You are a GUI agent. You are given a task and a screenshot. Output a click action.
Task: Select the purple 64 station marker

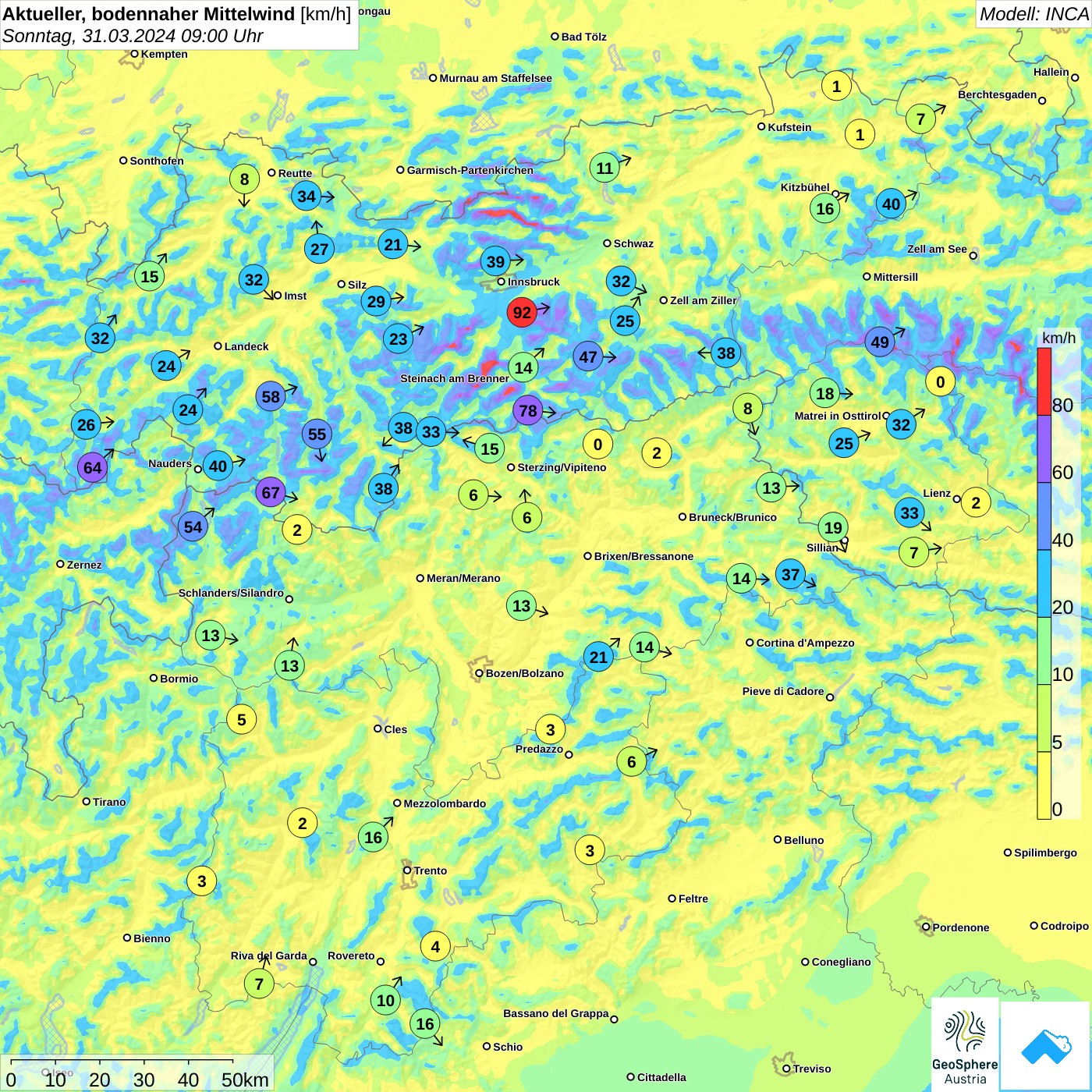(x=92, y=467)
